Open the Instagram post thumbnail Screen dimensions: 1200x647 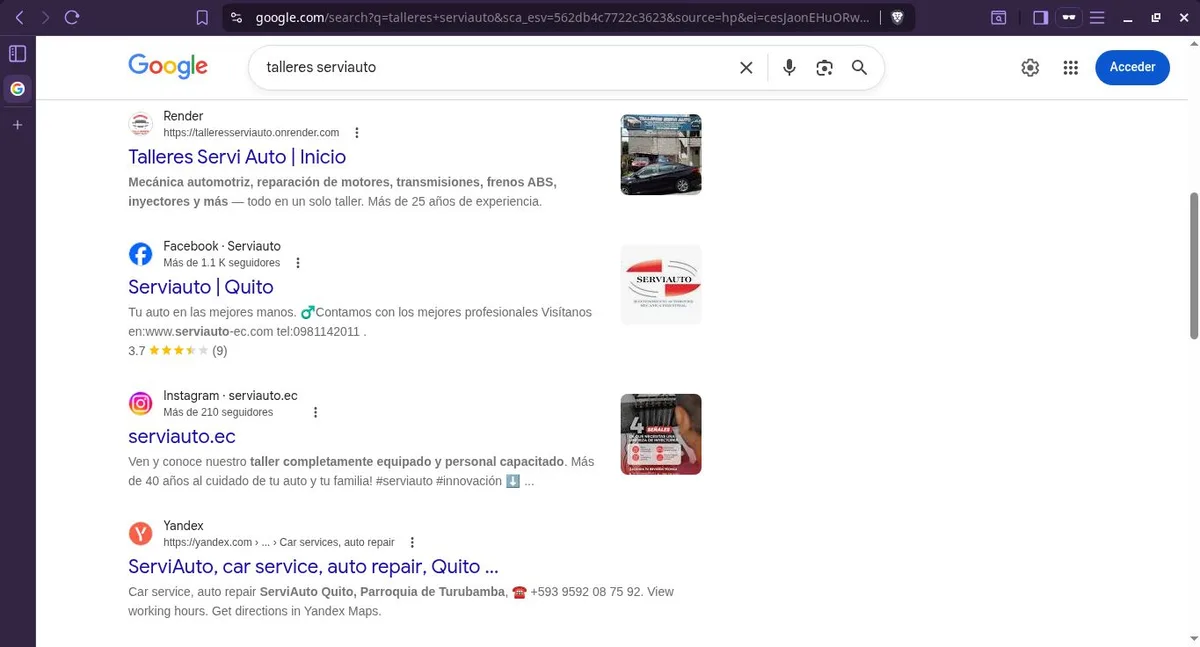point(661,434)
